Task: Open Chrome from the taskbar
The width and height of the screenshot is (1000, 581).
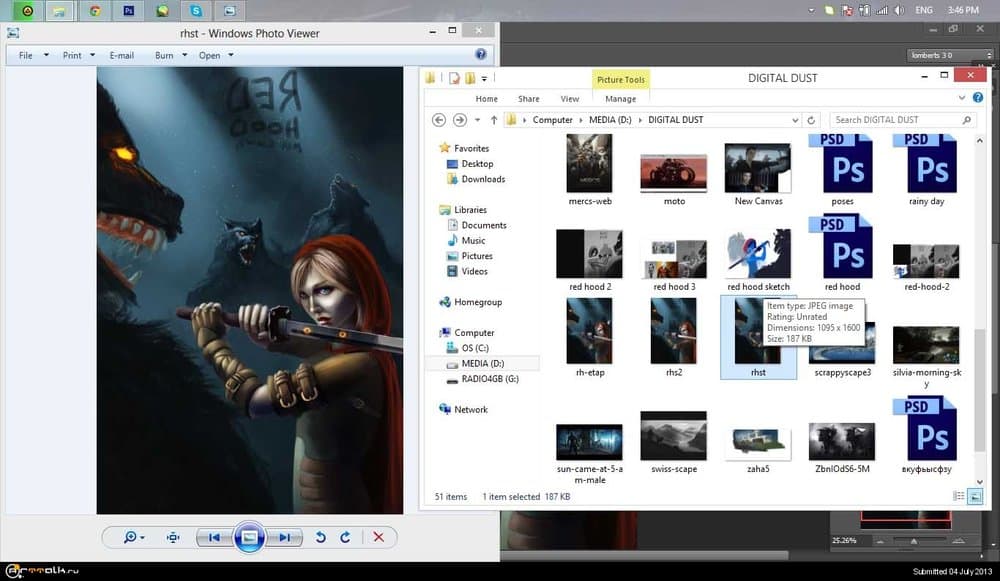Action: coord(95,10)
